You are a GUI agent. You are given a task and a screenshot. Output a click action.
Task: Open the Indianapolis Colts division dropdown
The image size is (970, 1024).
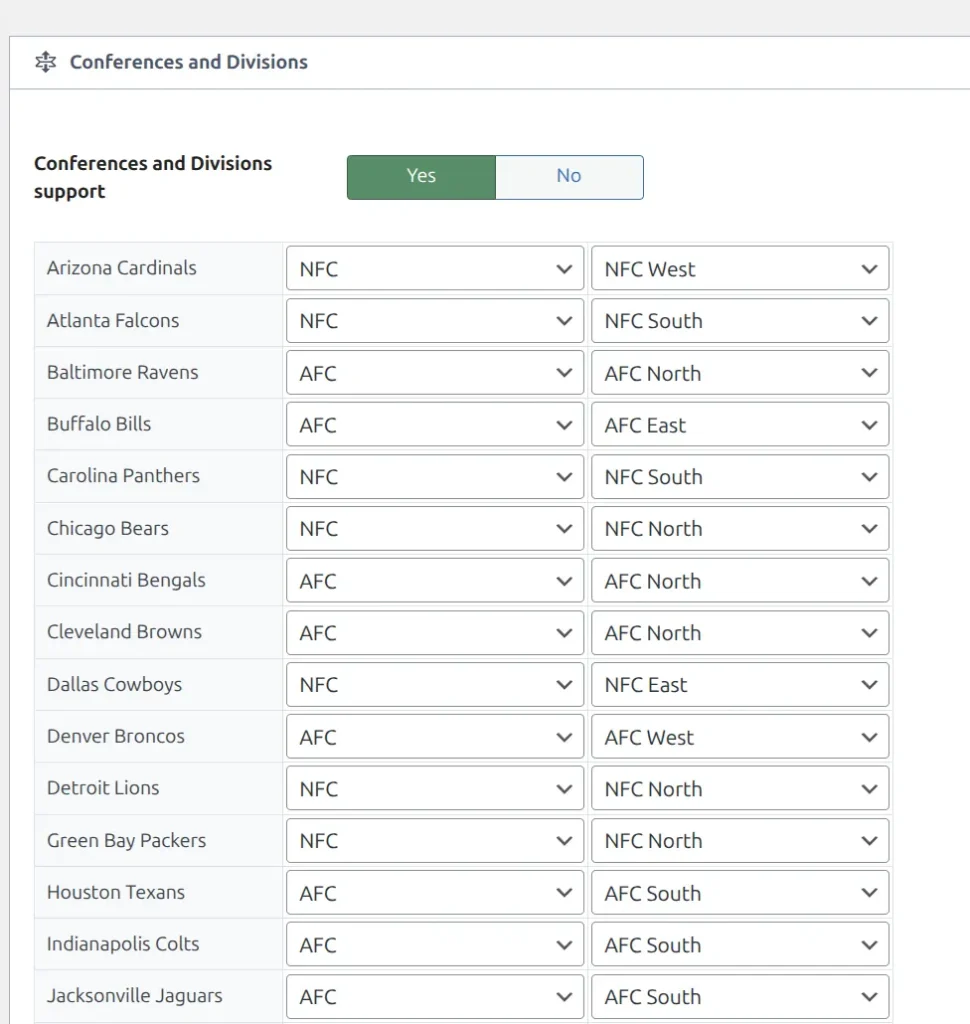coord(739,944)
